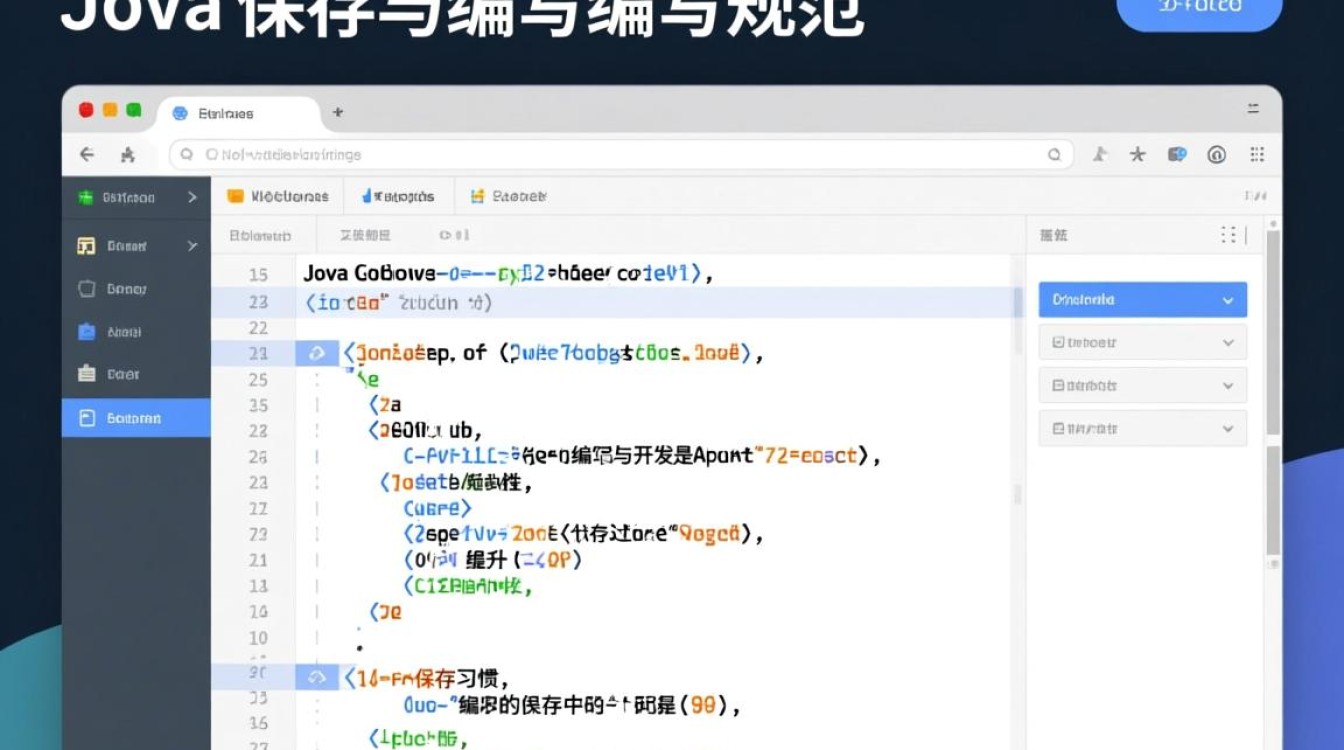Expand the chevron next to the top sidebar item

pos(194,197)
